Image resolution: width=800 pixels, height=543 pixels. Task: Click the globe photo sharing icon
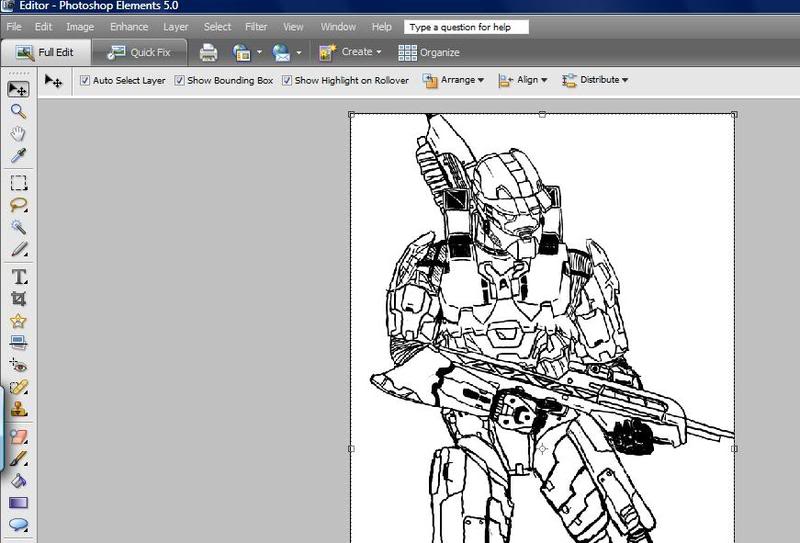242,53
